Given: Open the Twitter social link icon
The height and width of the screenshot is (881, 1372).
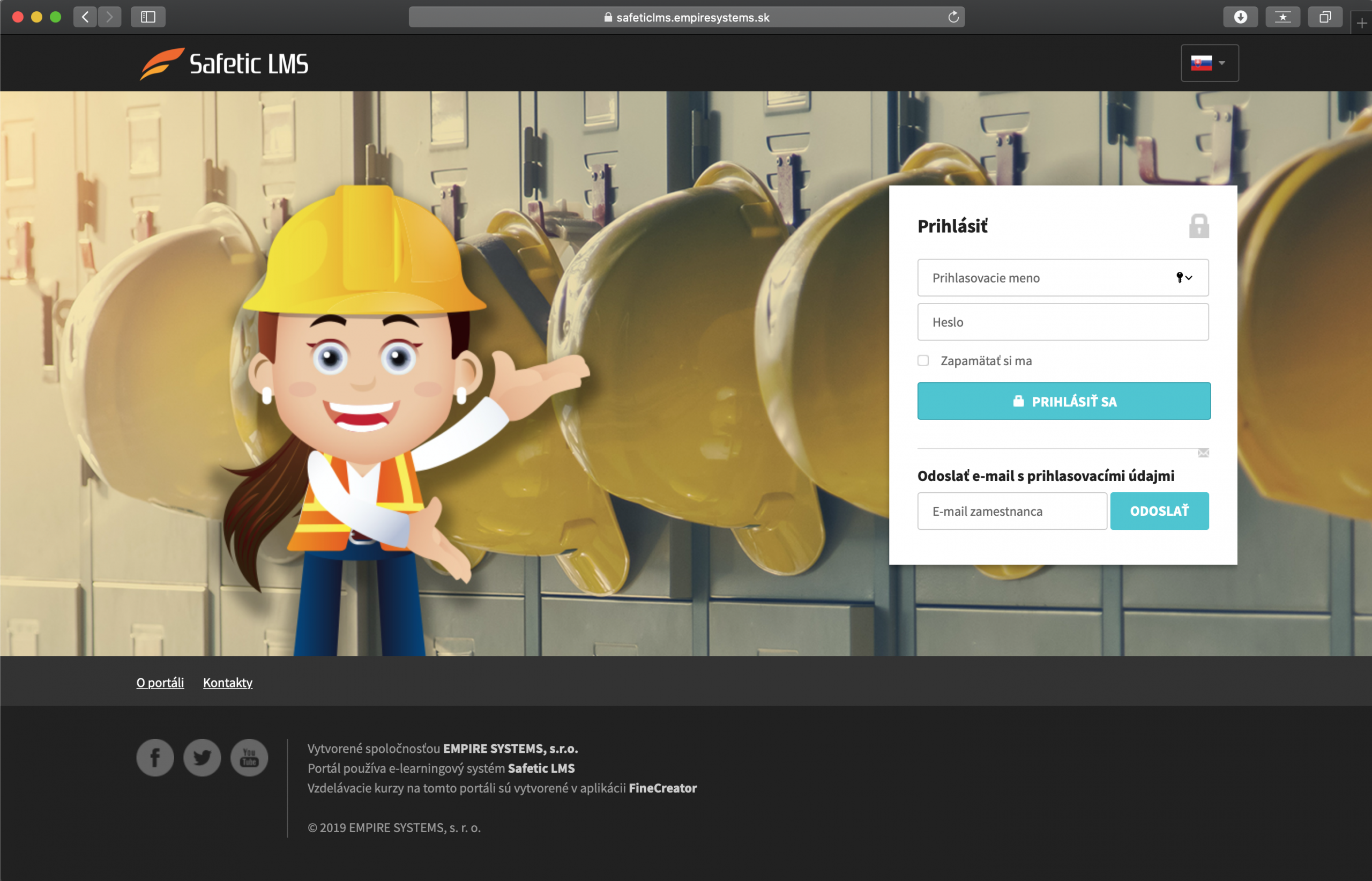Looking at the screenshot, I should (x=202, y=758).
